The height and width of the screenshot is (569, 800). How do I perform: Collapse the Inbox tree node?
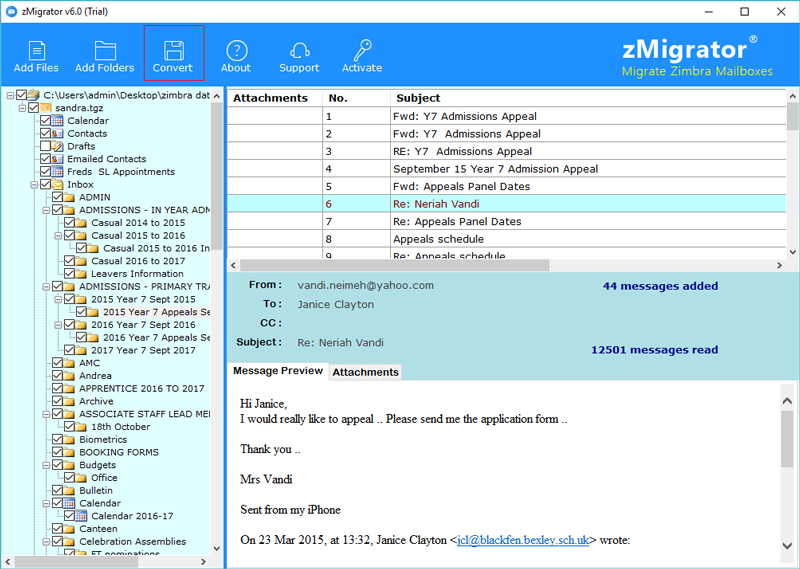(34, 185)
